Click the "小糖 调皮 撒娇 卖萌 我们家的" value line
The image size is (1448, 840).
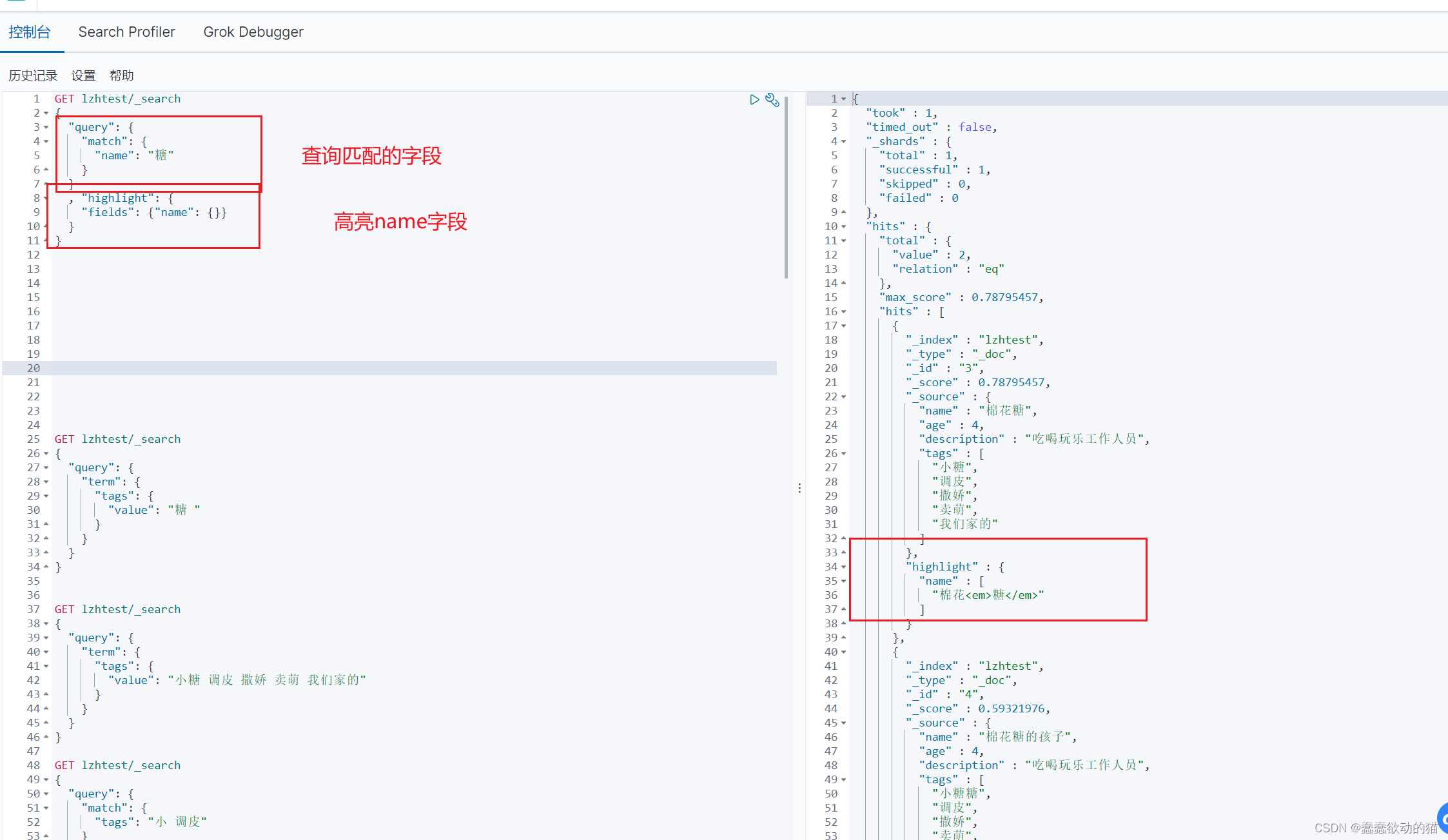[x=237, y=680]
